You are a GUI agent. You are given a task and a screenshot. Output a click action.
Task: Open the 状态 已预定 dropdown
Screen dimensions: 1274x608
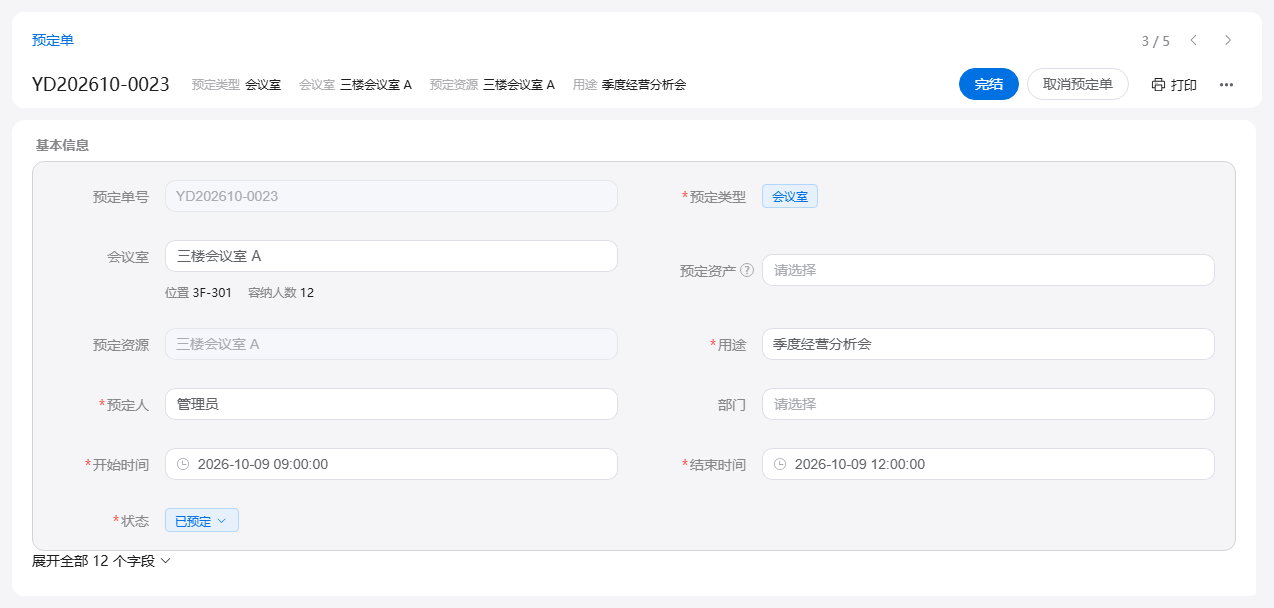point(202,521)
